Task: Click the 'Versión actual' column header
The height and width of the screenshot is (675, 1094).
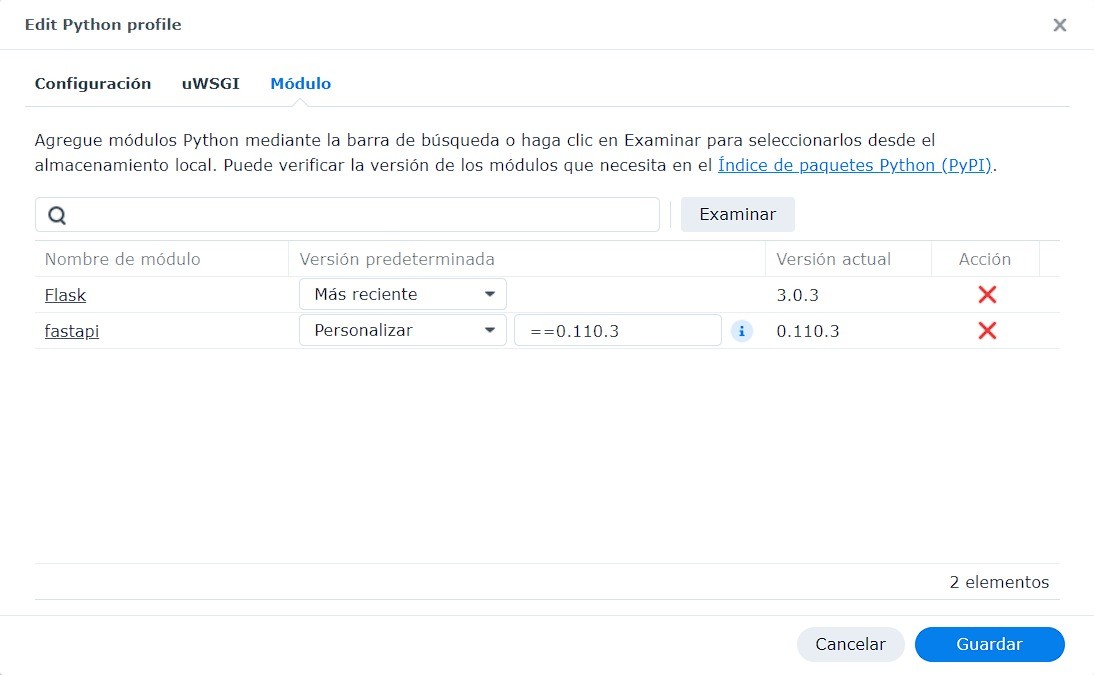Action: (833, 259)
